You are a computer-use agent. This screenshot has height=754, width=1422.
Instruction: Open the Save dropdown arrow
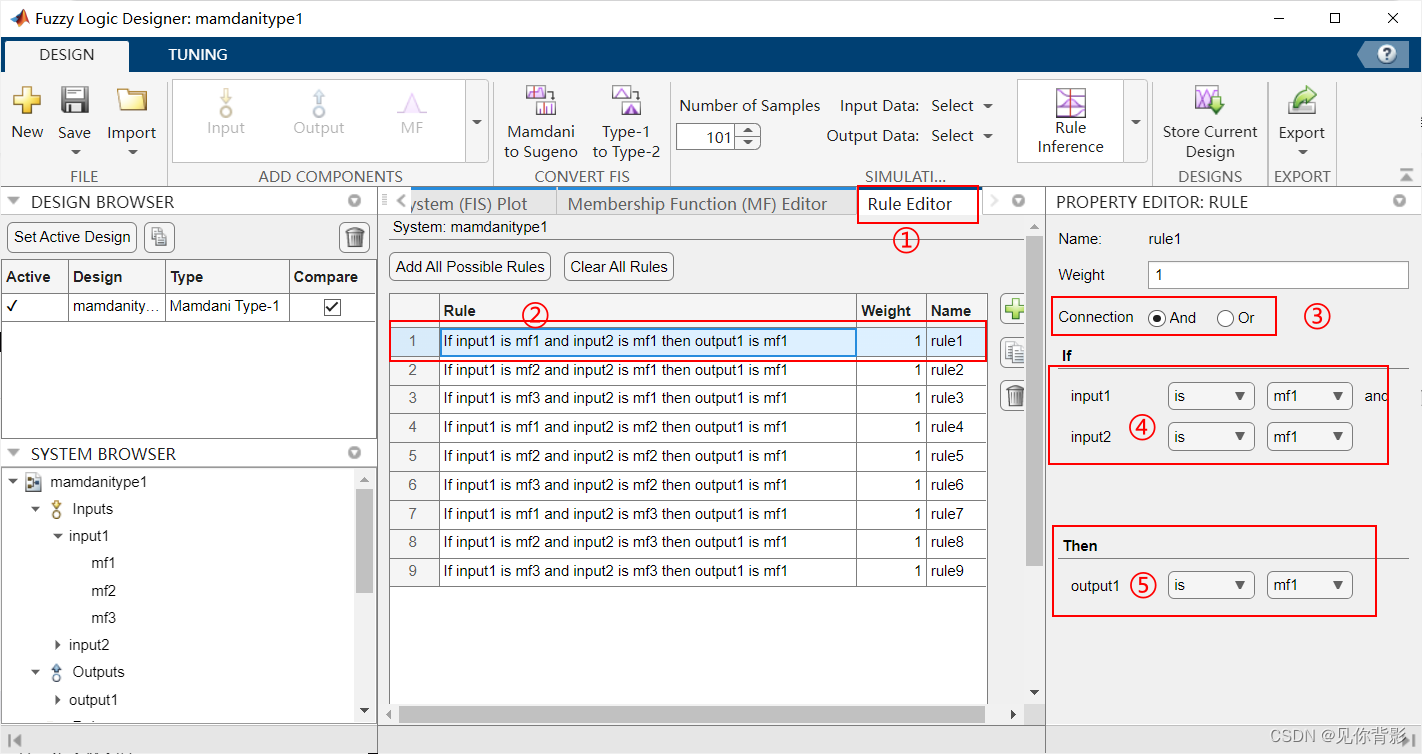coord(75,153)
